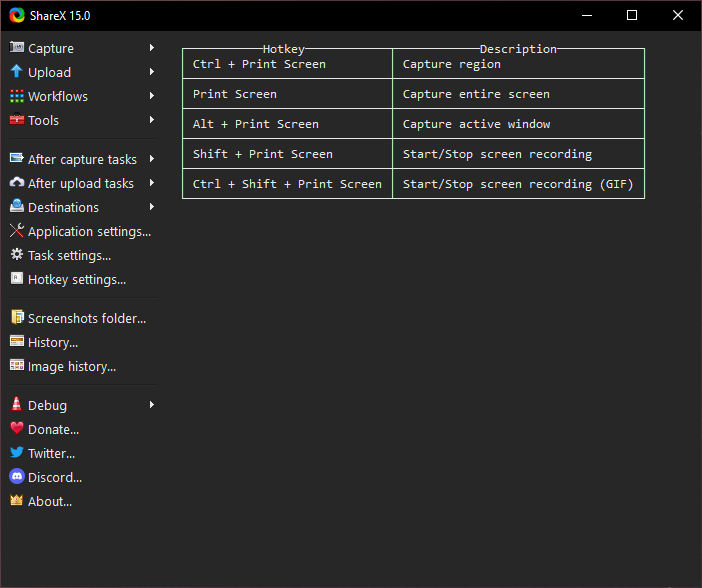Click the Upload arrow icon
The height and width of the screenshot is (588, 702).
coord(17,72)
